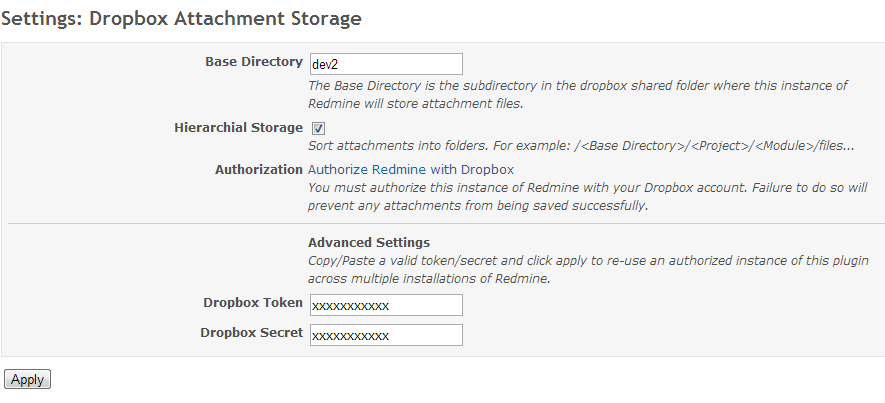Image resolution: width=885 pixels, height=403 pixels.
Task: Click the Dropbox Token label
Action: pyautogui.click(x=252, y=302)
